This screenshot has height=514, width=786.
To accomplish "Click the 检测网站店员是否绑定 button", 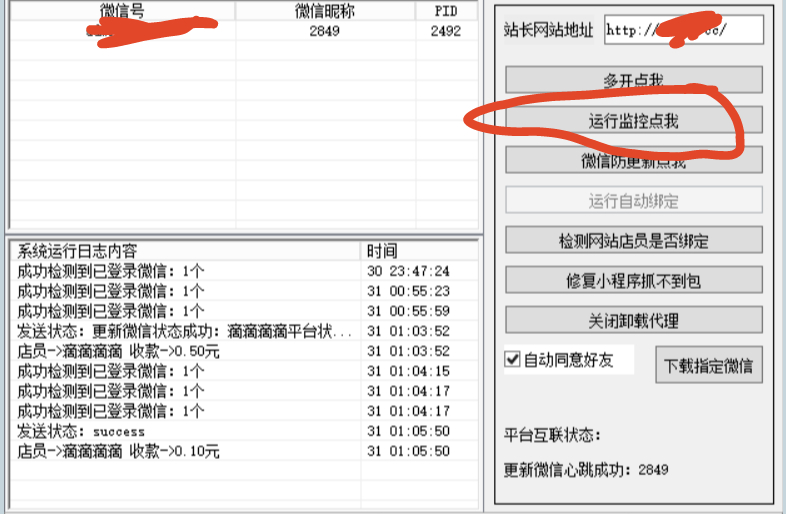I will coord(634,240).
